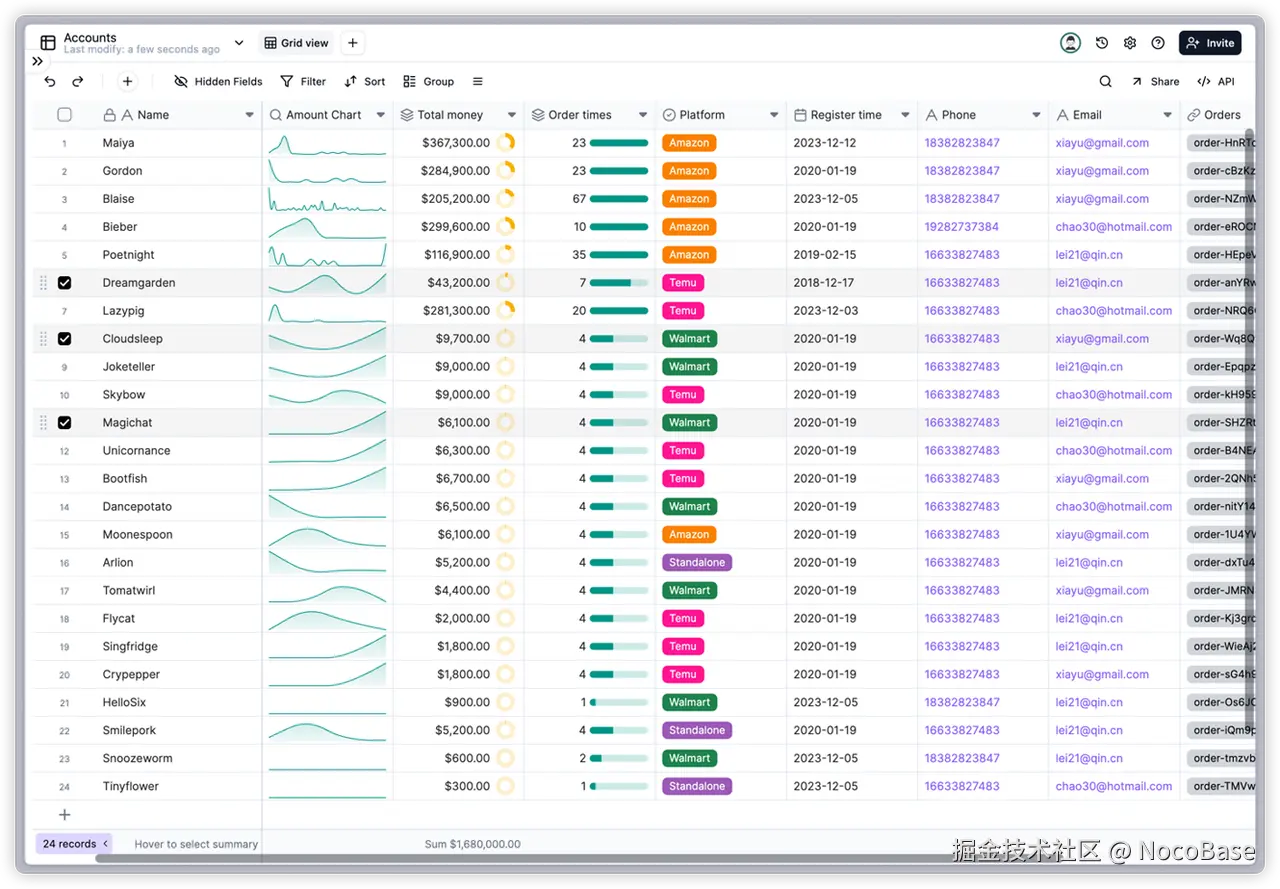Image resolution: width=1280 pixels, height=889 pixels.
Task: Open the history clock icon
Action: pyautogui.click(x=1102, y=43)
